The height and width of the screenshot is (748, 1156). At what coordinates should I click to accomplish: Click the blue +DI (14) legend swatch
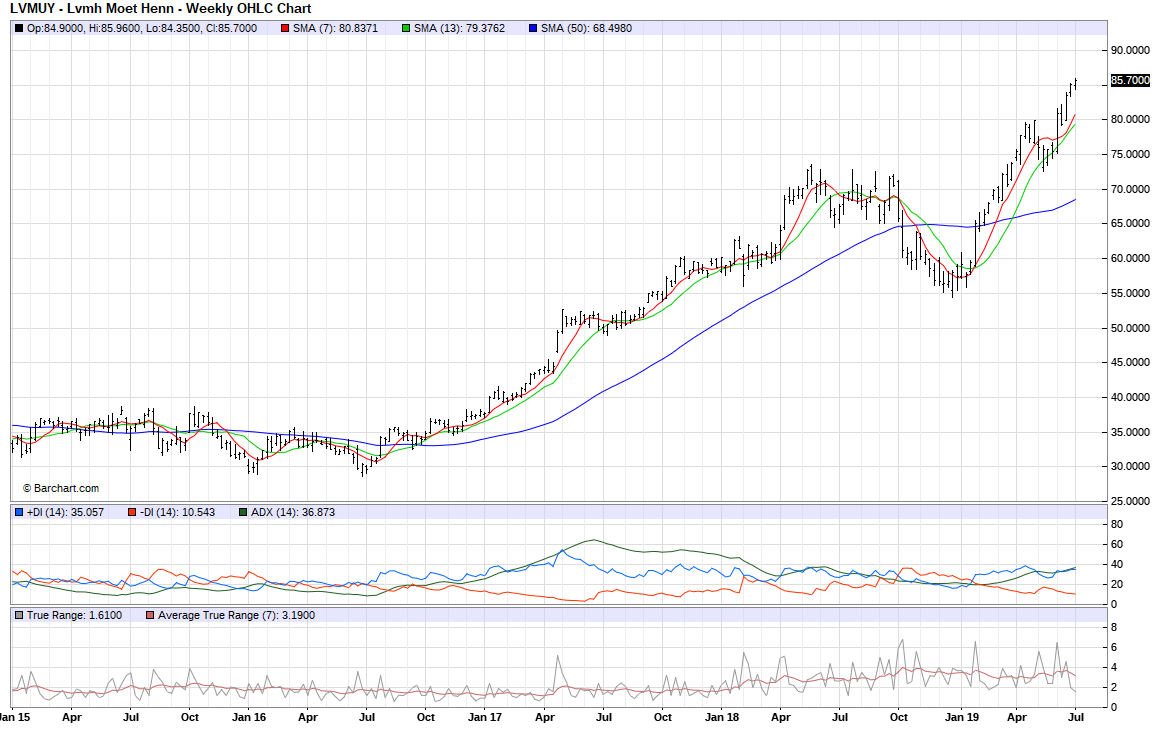[x=19, y=512]
